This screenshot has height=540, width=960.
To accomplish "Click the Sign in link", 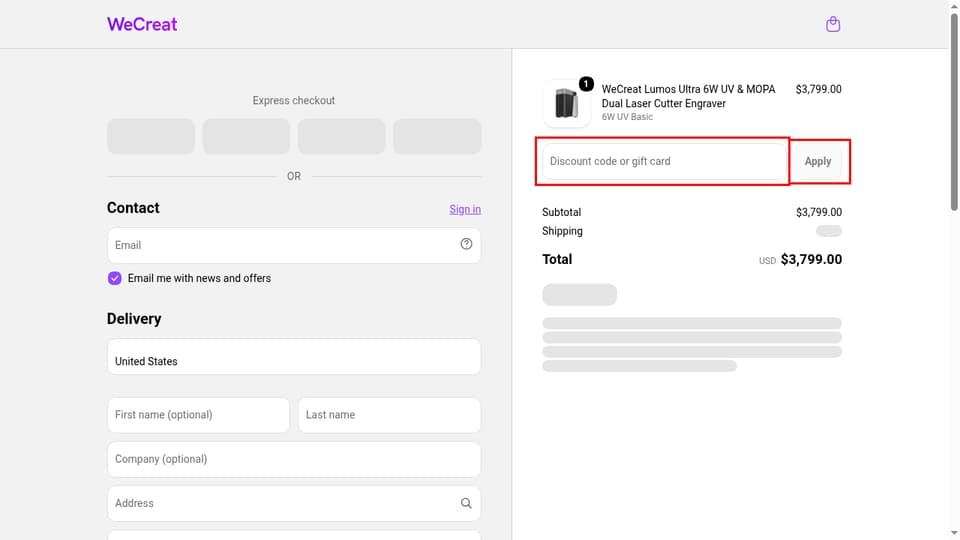I will point(465,209).
